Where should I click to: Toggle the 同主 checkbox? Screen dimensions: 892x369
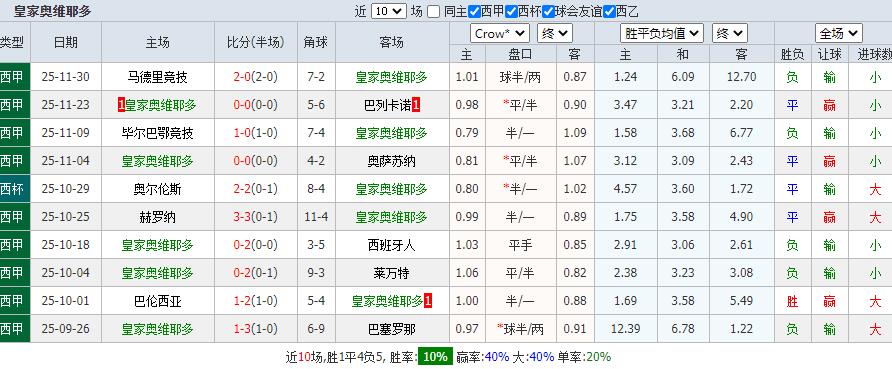click(433, 11)
